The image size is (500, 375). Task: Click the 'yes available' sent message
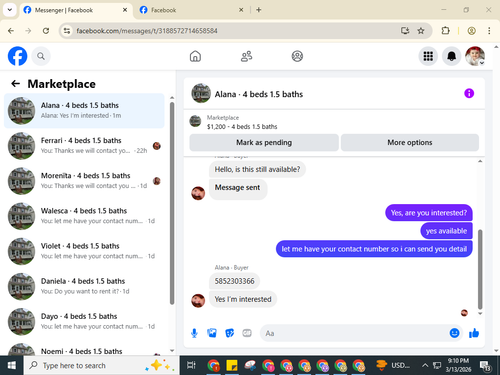point(446,231)
